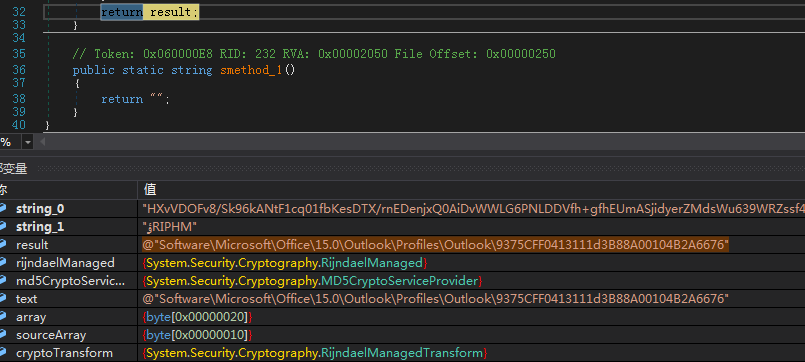Screen dimensions: 805x362
Task: Click the string return type on line 36
Action: point(191,70)
